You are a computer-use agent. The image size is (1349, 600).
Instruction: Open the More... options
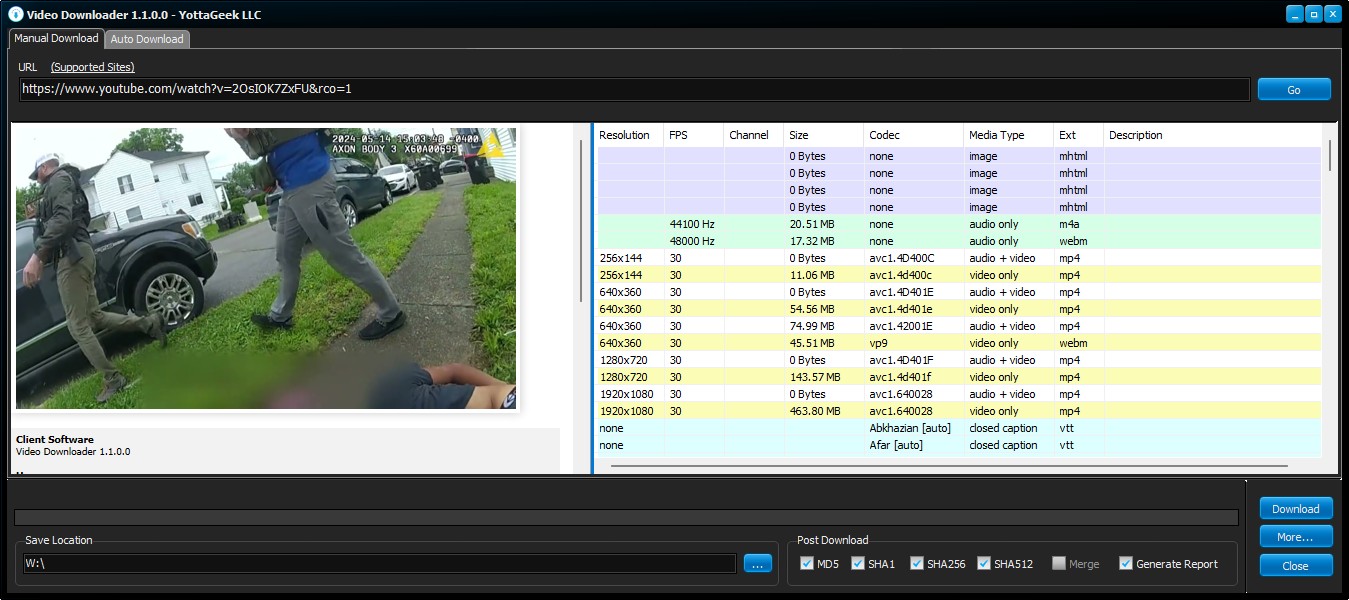(x=1295, y=536)
